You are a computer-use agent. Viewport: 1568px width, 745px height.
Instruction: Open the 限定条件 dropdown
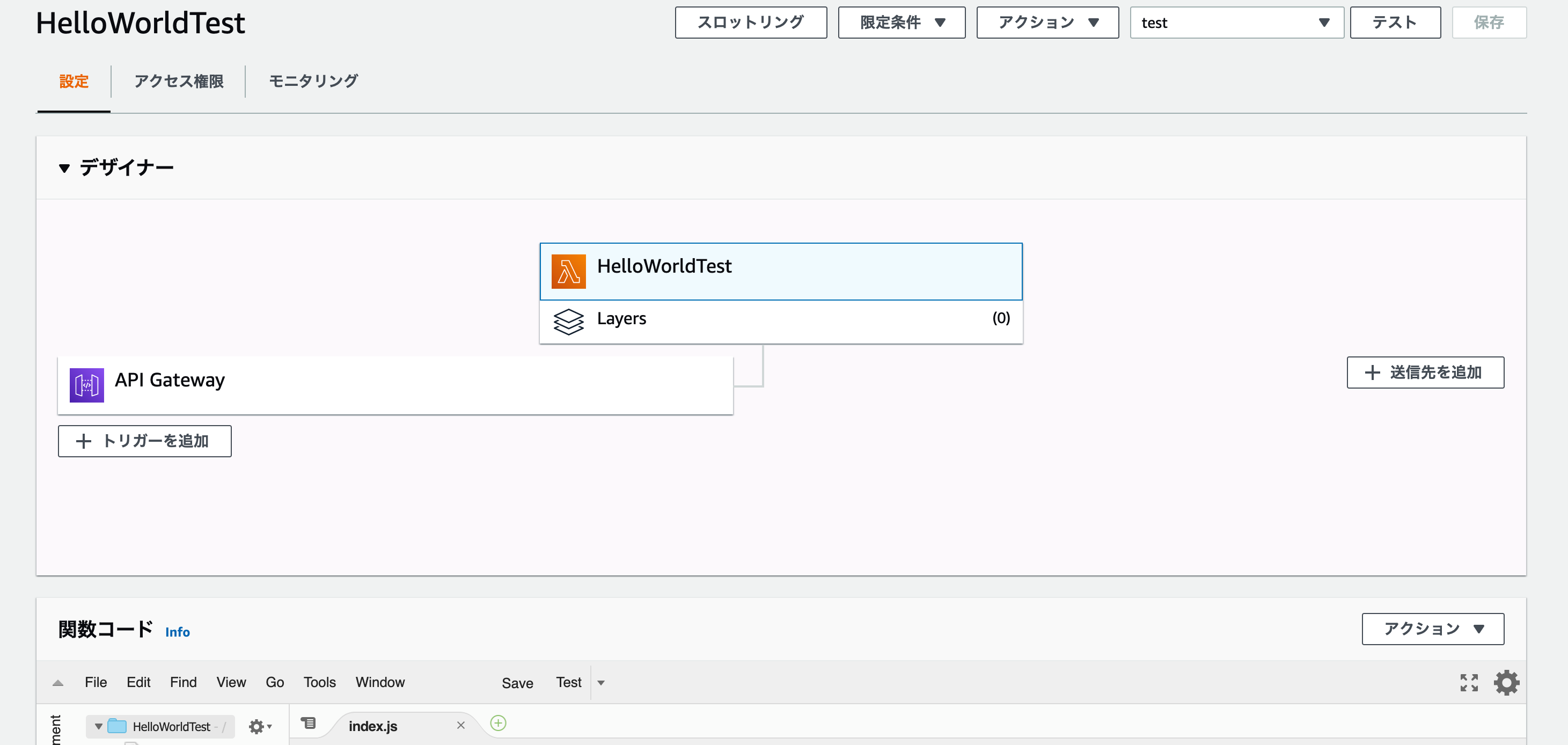[901, 23]
